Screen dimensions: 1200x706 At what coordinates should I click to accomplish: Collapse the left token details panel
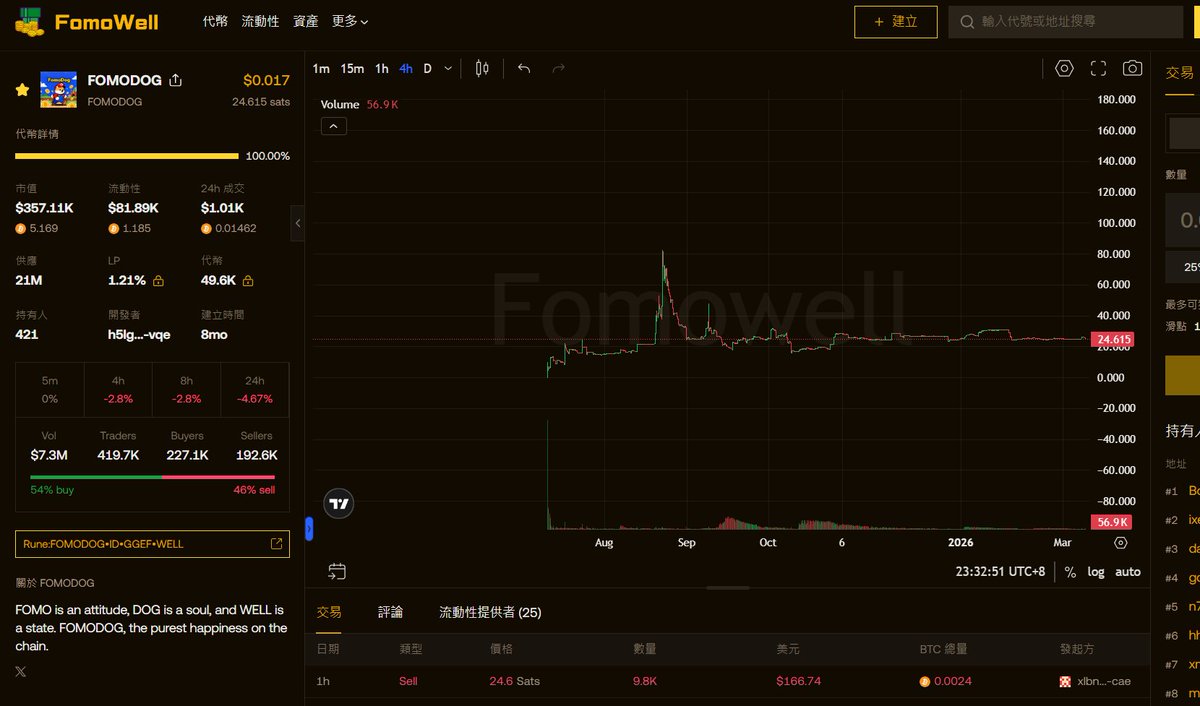(298, 223)
